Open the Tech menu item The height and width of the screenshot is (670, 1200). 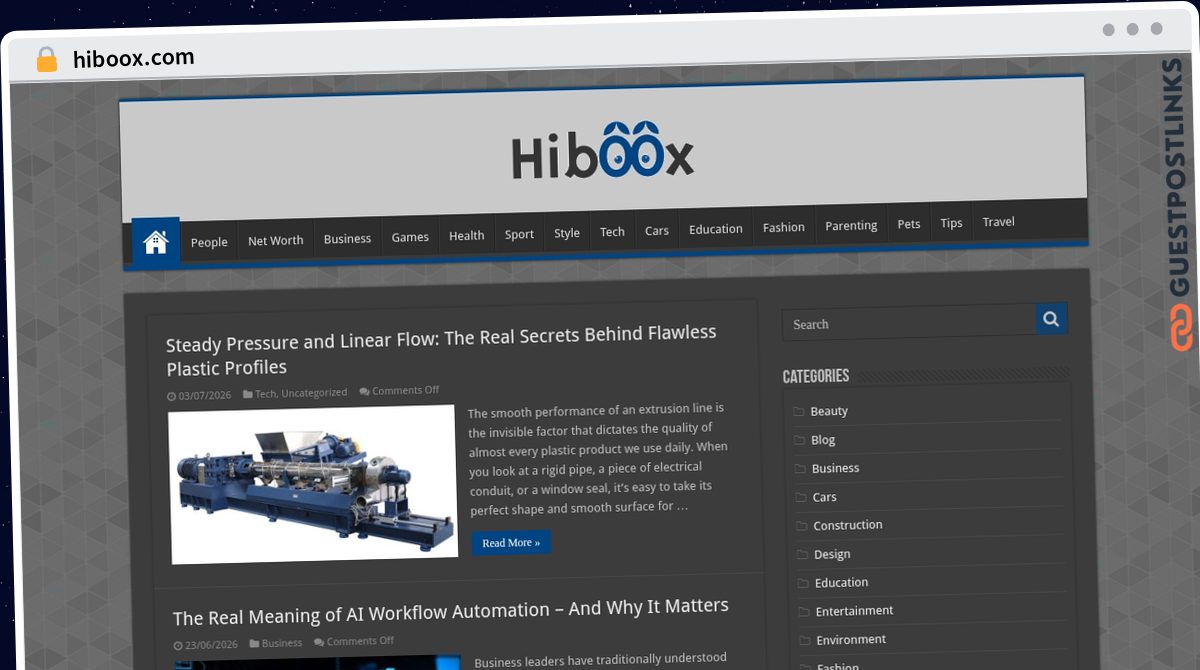pos(612,231)
